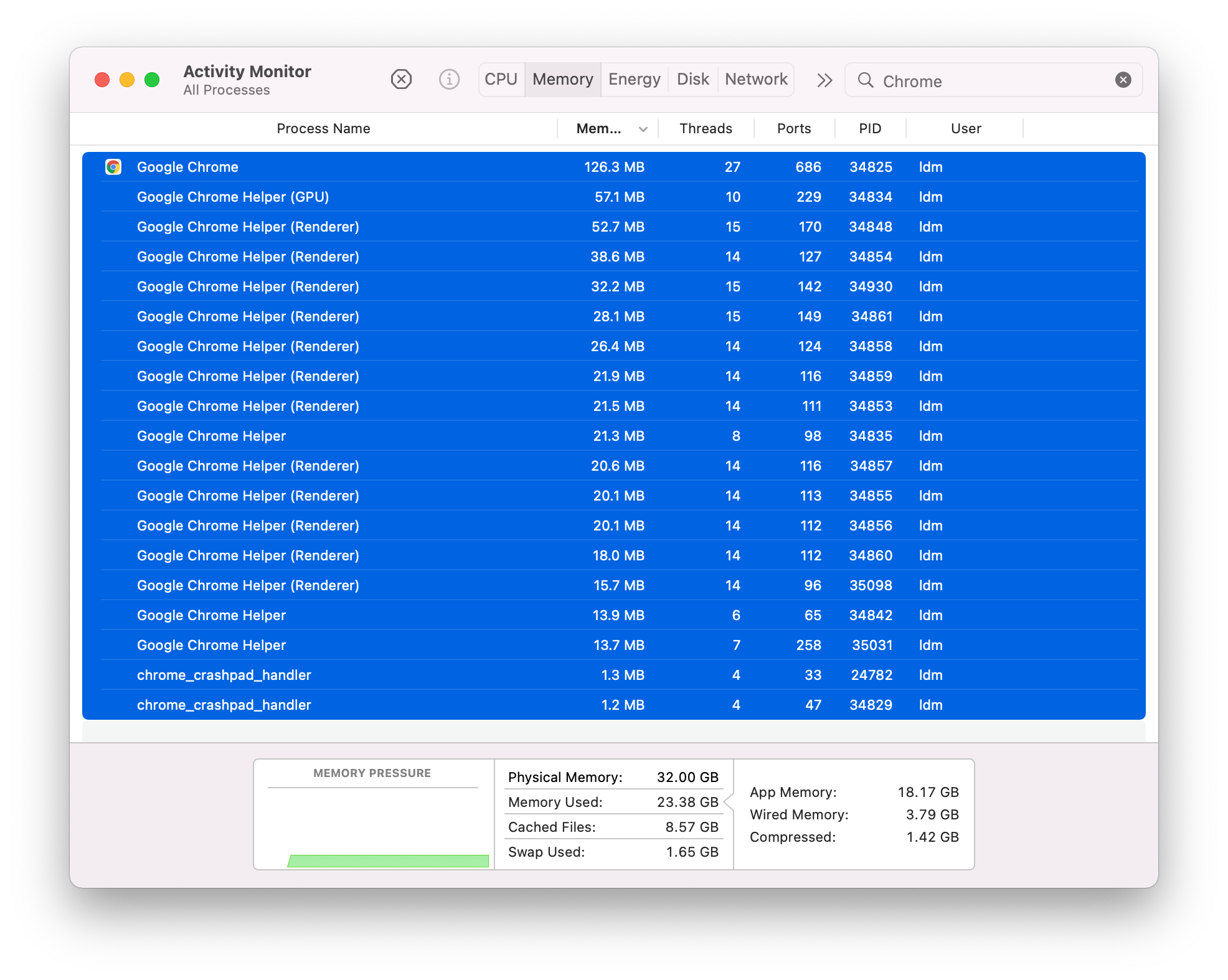Click the 126.3 MB memory value

pos(614,167)
